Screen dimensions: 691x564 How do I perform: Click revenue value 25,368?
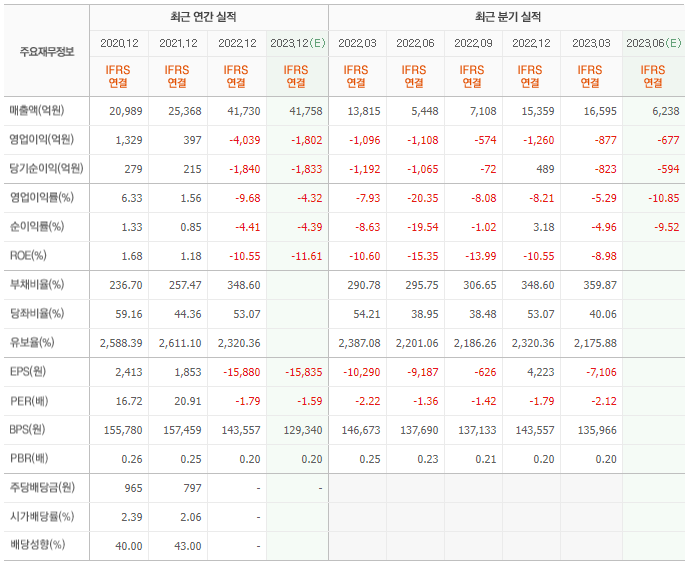[x=185, y=111]
